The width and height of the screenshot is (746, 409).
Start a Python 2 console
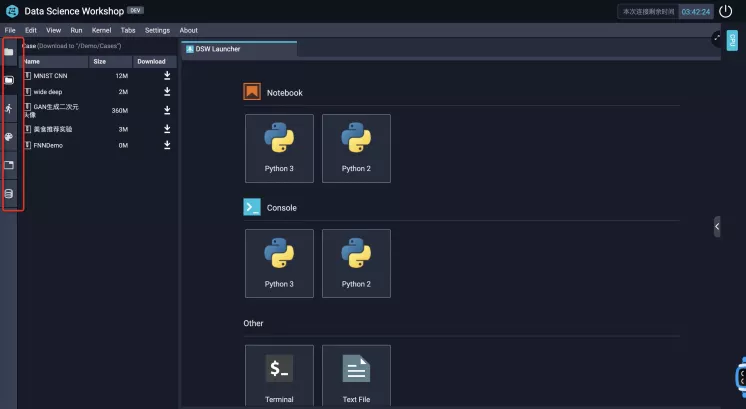click(356, 263)
